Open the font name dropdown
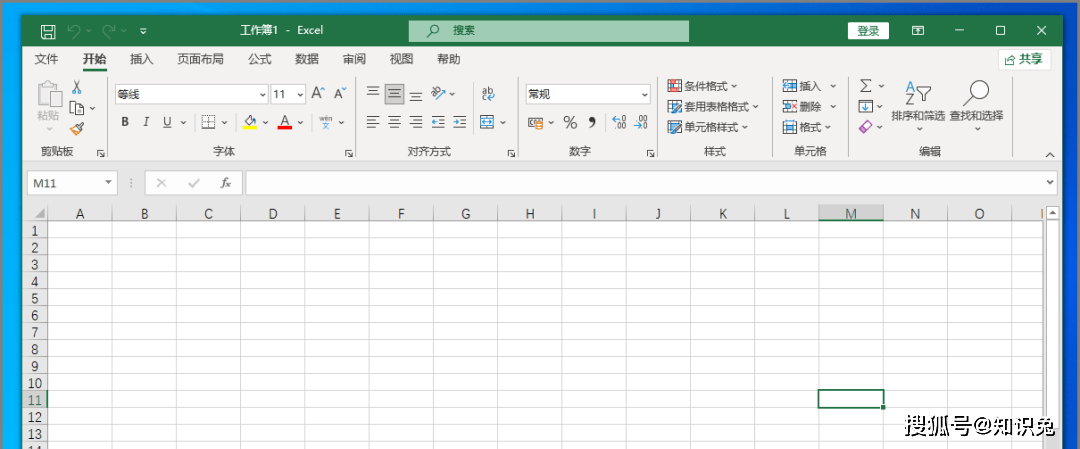 pos(262,94)
